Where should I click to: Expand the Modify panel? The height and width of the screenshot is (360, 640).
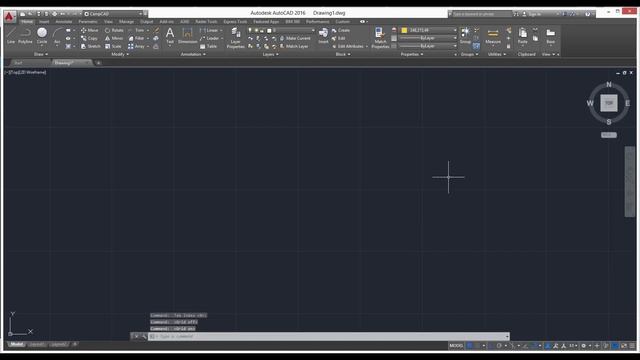(120, 54)
